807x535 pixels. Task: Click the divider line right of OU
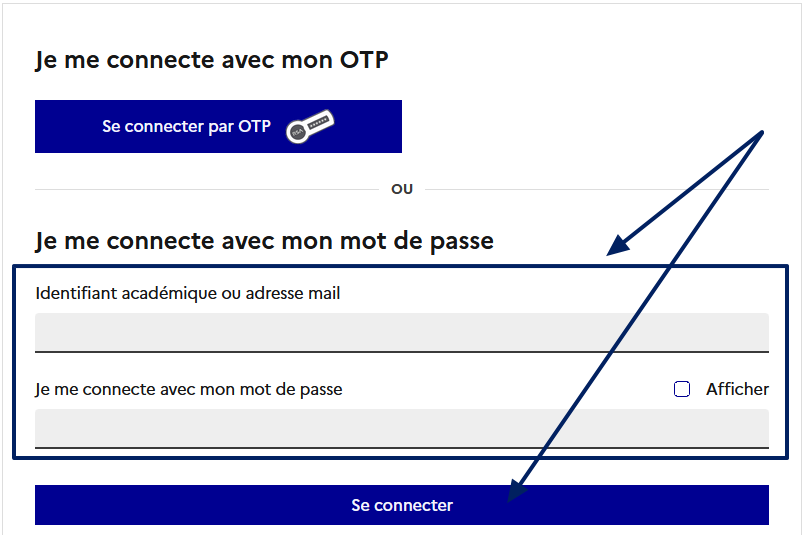pos(597,189)
